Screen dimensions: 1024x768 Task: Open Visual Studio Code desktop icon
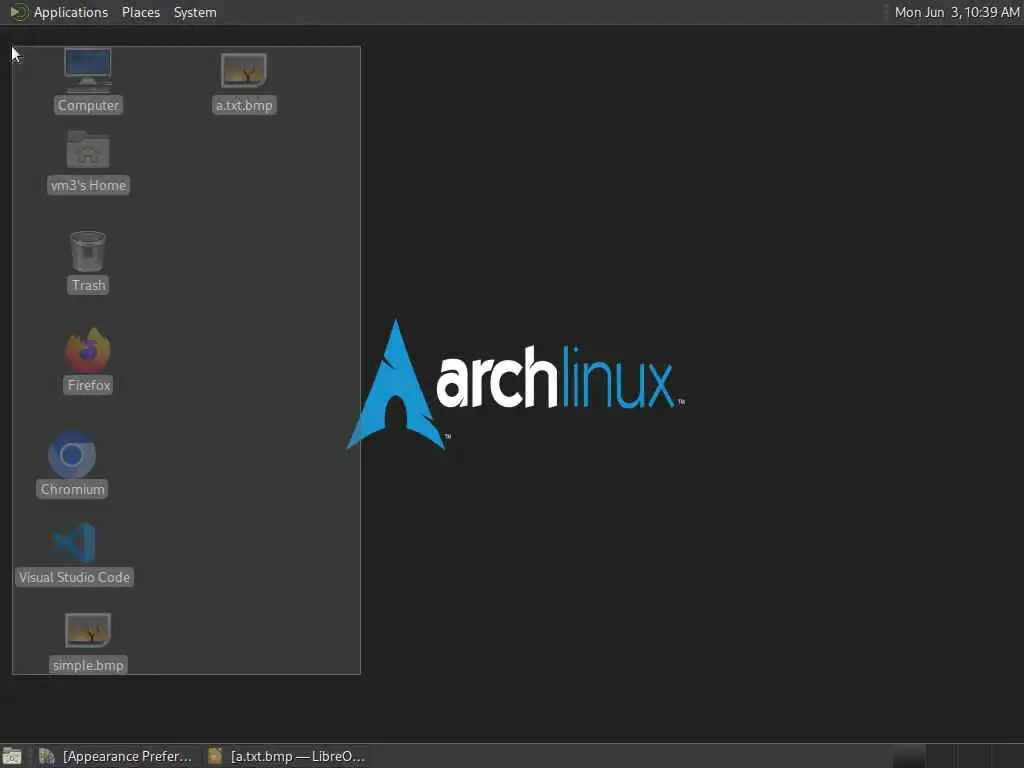pos(74,543)
